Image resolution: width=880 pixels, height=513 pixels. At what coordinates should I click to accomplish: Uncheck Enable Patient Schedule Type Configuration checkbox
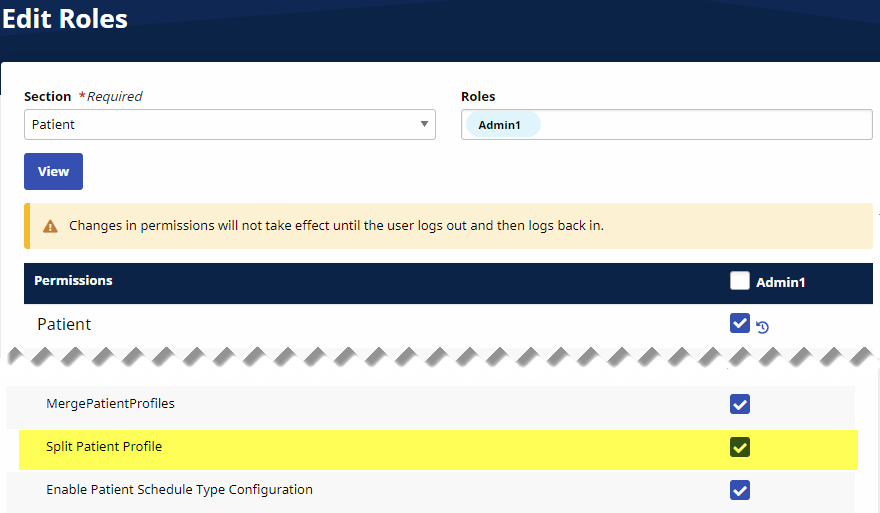click(740, 490)
